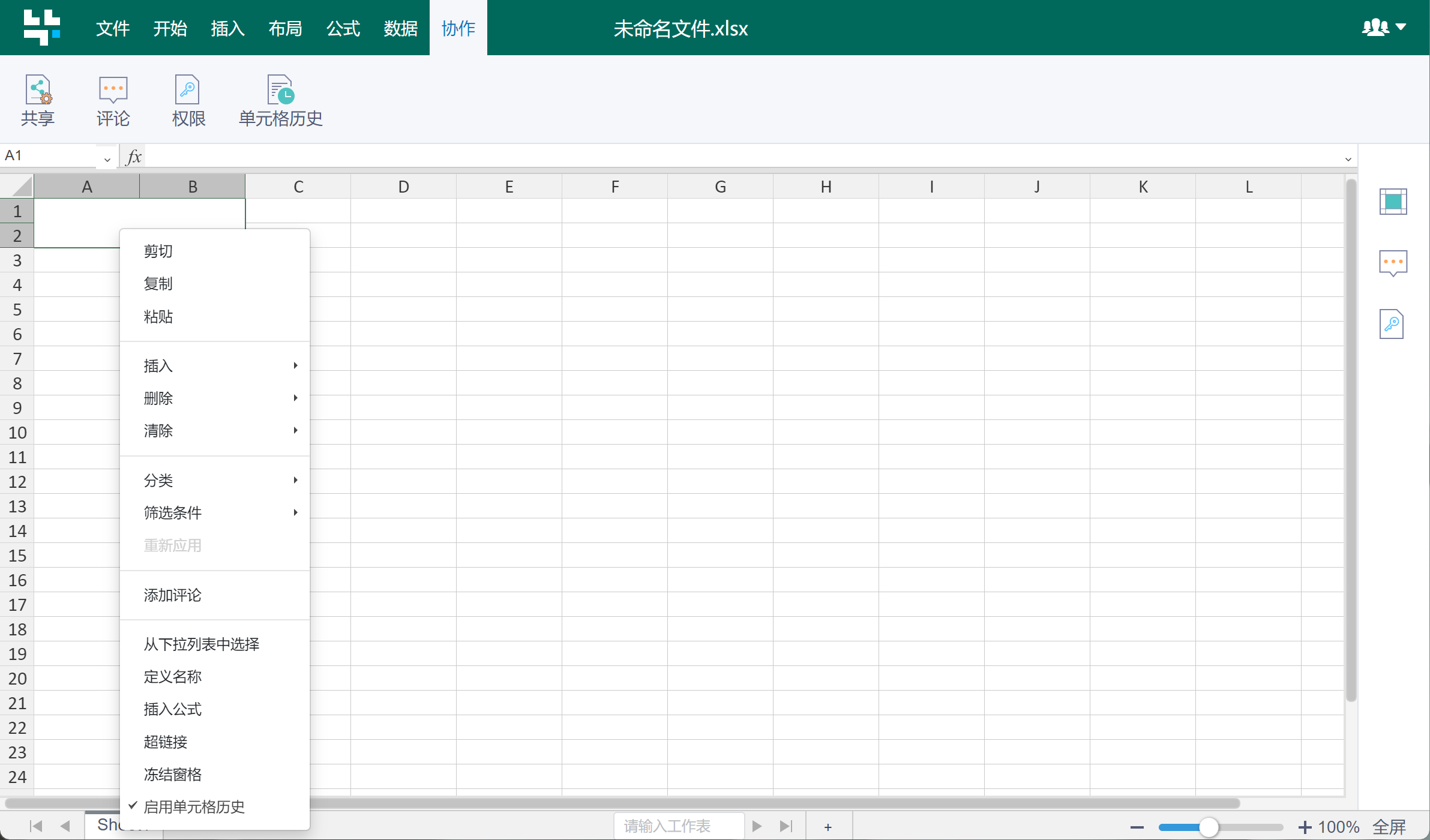This screenshot has height=840, width=1430.
Task: Click 添加评论 in the context menu
Action: pyautogui.click(x=173, y=595)
